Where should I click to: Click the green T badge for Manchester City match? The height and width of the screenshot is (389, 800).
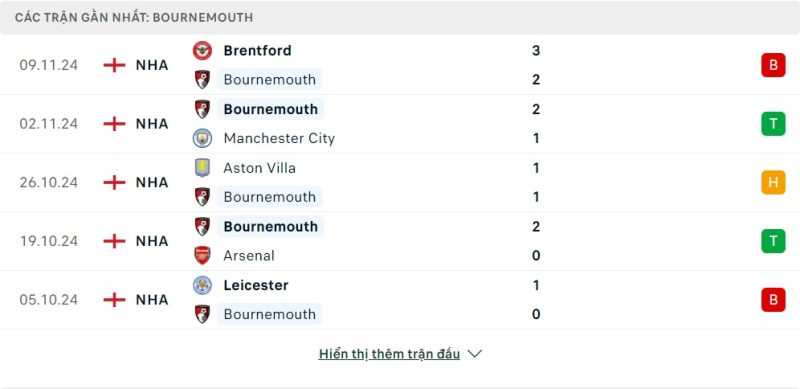773,124
